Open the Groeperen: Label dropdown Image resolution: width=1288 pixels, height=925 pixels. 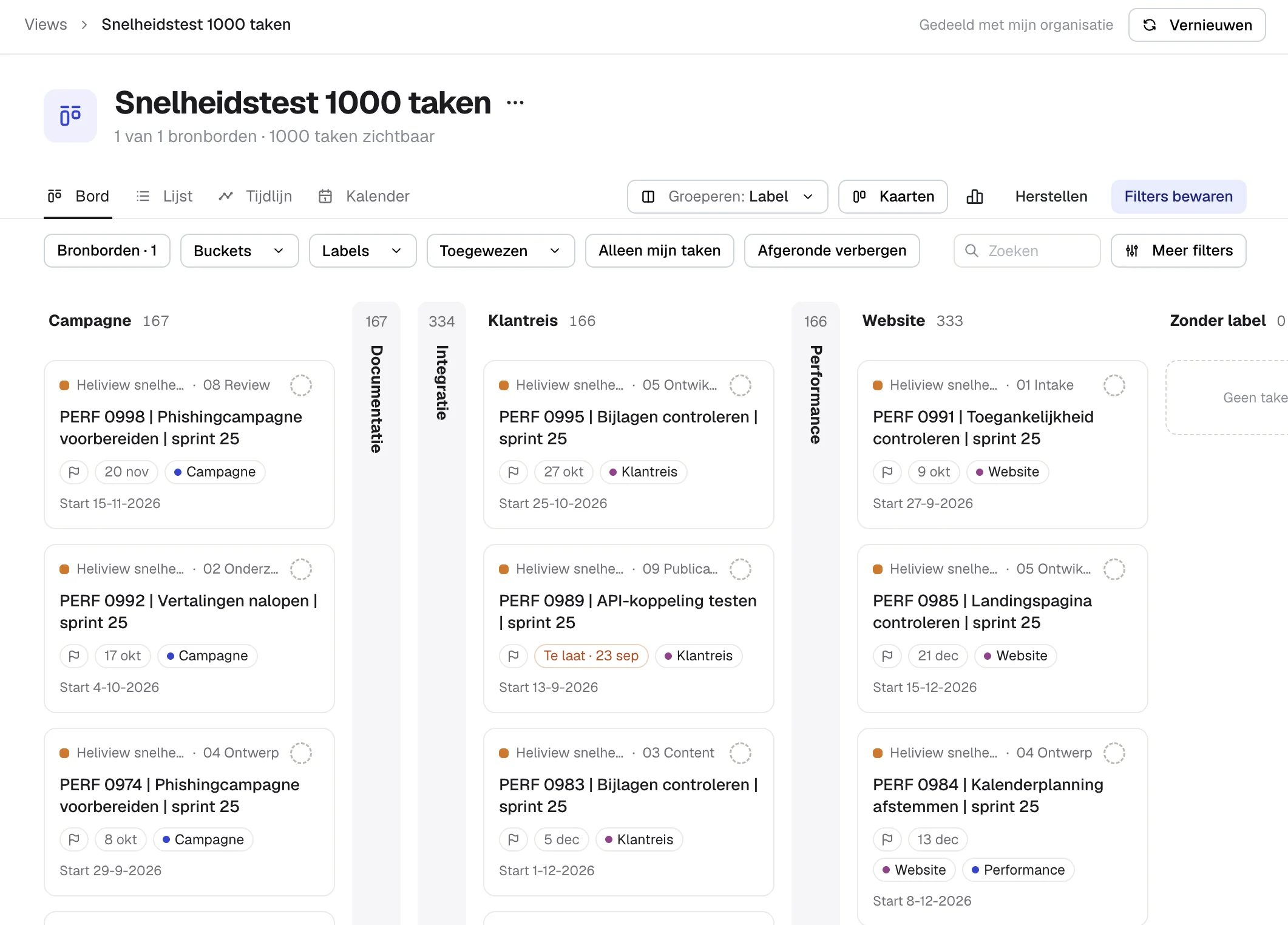pyautogui.click(x=728, y=197)
